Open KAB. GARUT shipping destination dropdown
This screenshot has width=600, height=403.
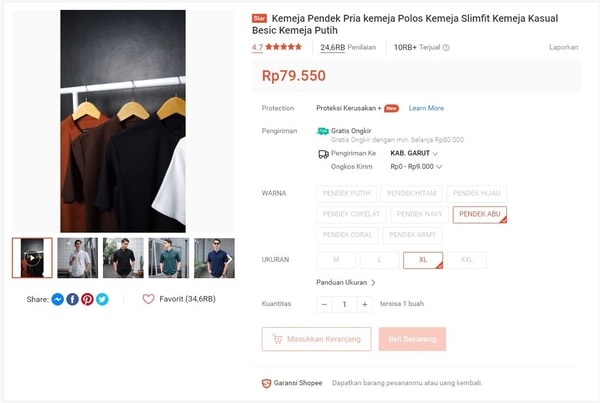click(414, 153)
